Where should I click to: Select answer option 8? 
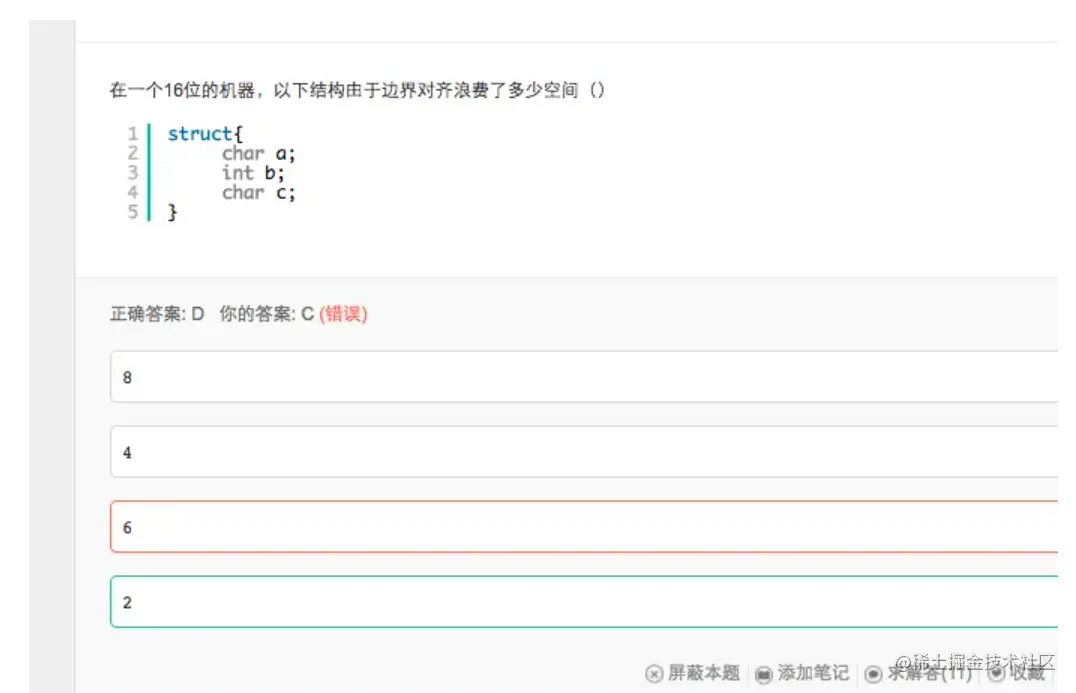584,377
